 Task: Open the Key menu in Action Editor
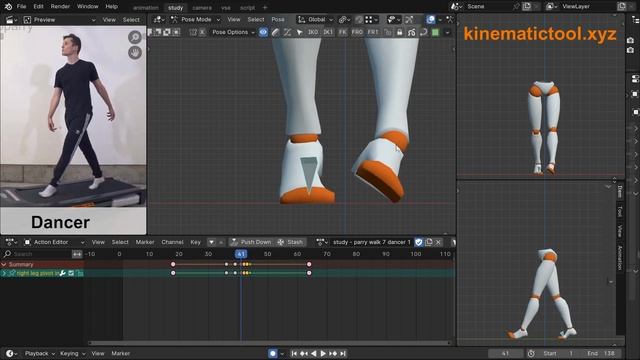(x=196, y=242)
